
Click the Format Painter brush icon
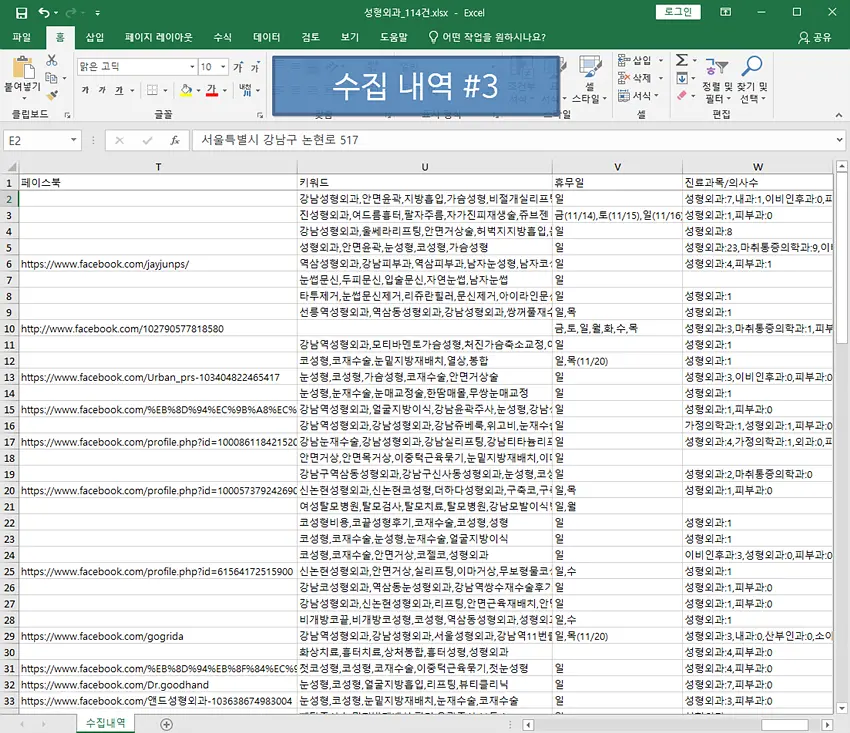click(x=50, y=96)
